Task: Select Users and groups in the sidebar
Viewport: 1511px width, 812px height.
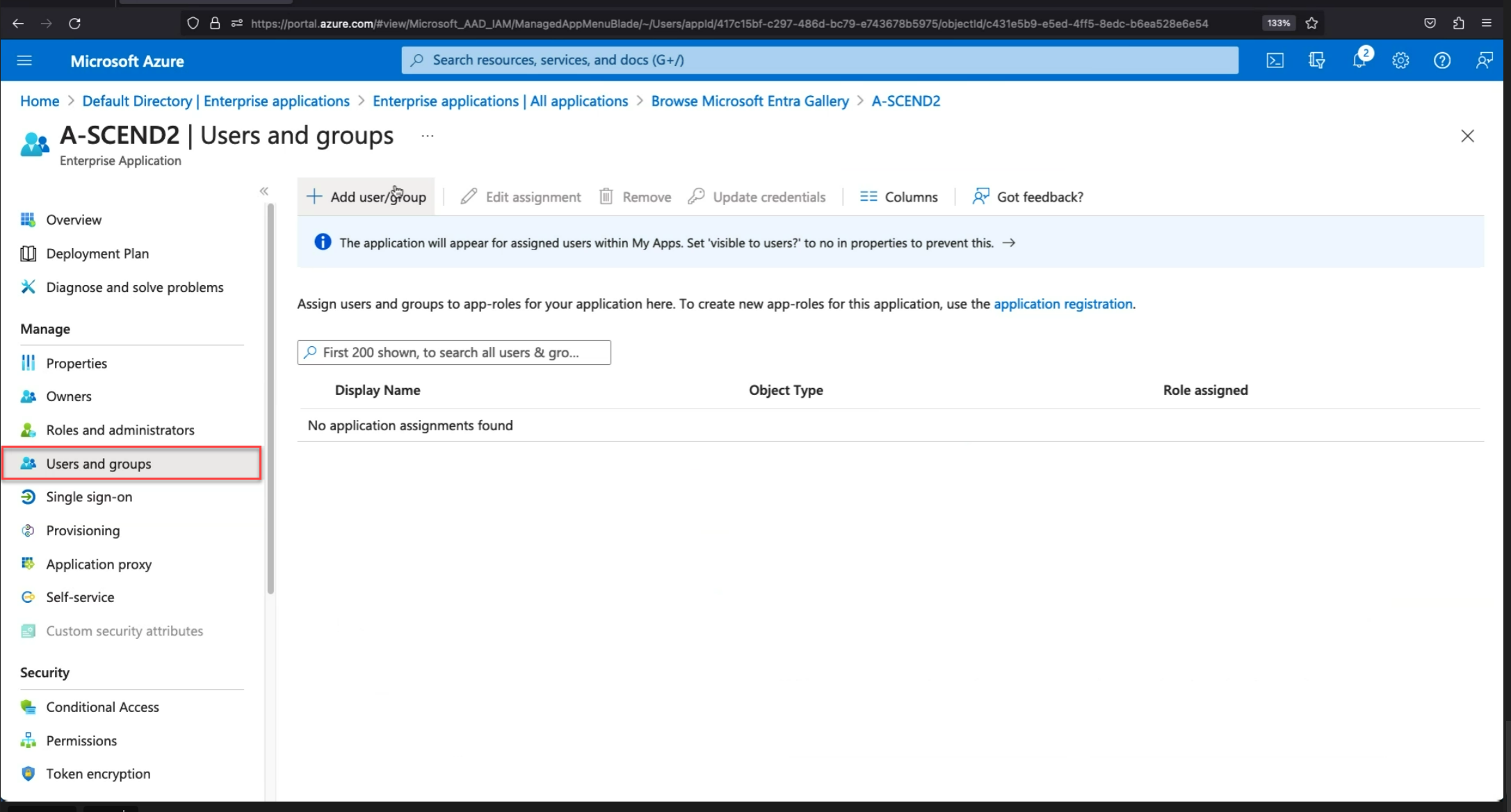Action: pos(99,463)
